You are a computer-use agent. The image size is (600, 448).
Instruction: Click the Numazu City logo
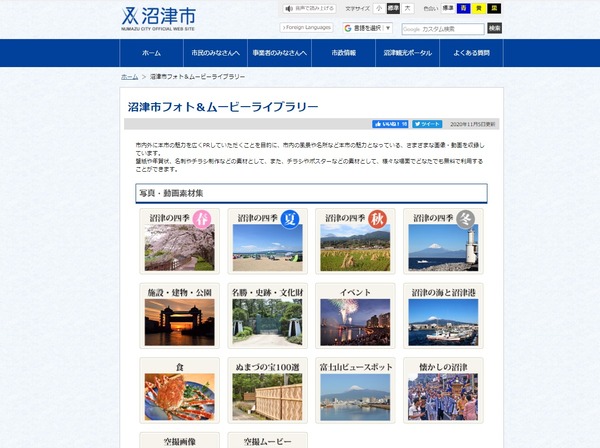[x=158, y=19]
